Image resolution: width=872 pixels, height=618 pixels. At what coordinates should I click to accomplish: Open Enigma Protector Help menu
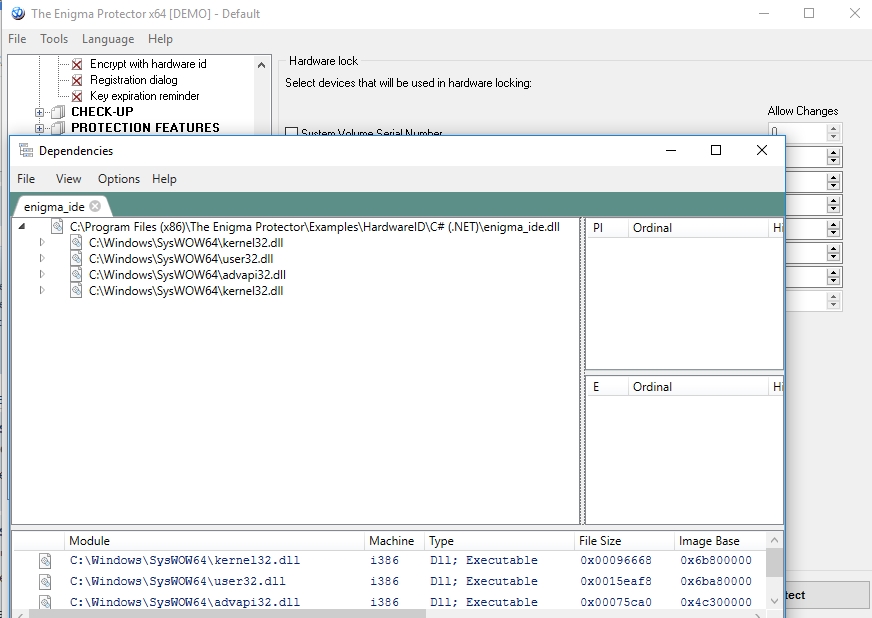coord(160,39)
